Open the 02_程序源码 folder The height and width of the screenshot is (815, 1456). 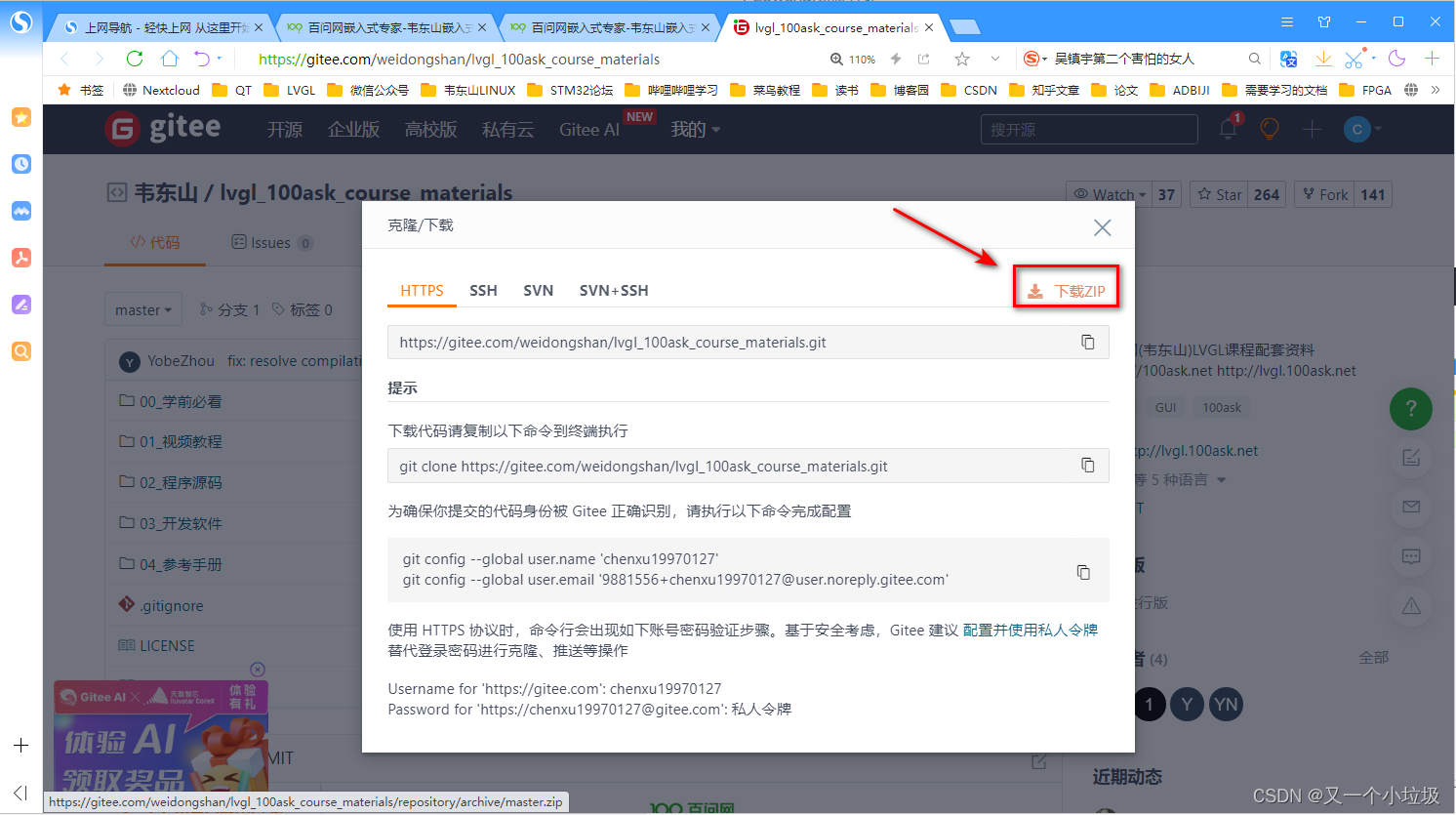(x=180, y=482)
